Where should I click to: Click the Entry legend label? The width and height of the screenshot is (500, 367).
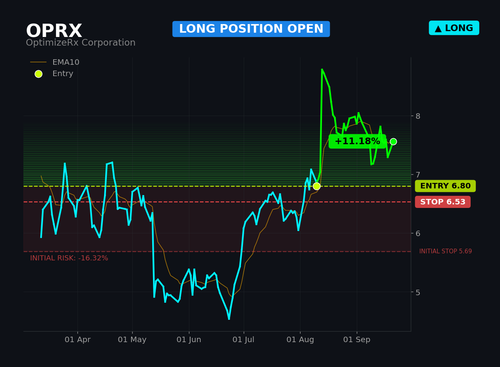point(63,73)
